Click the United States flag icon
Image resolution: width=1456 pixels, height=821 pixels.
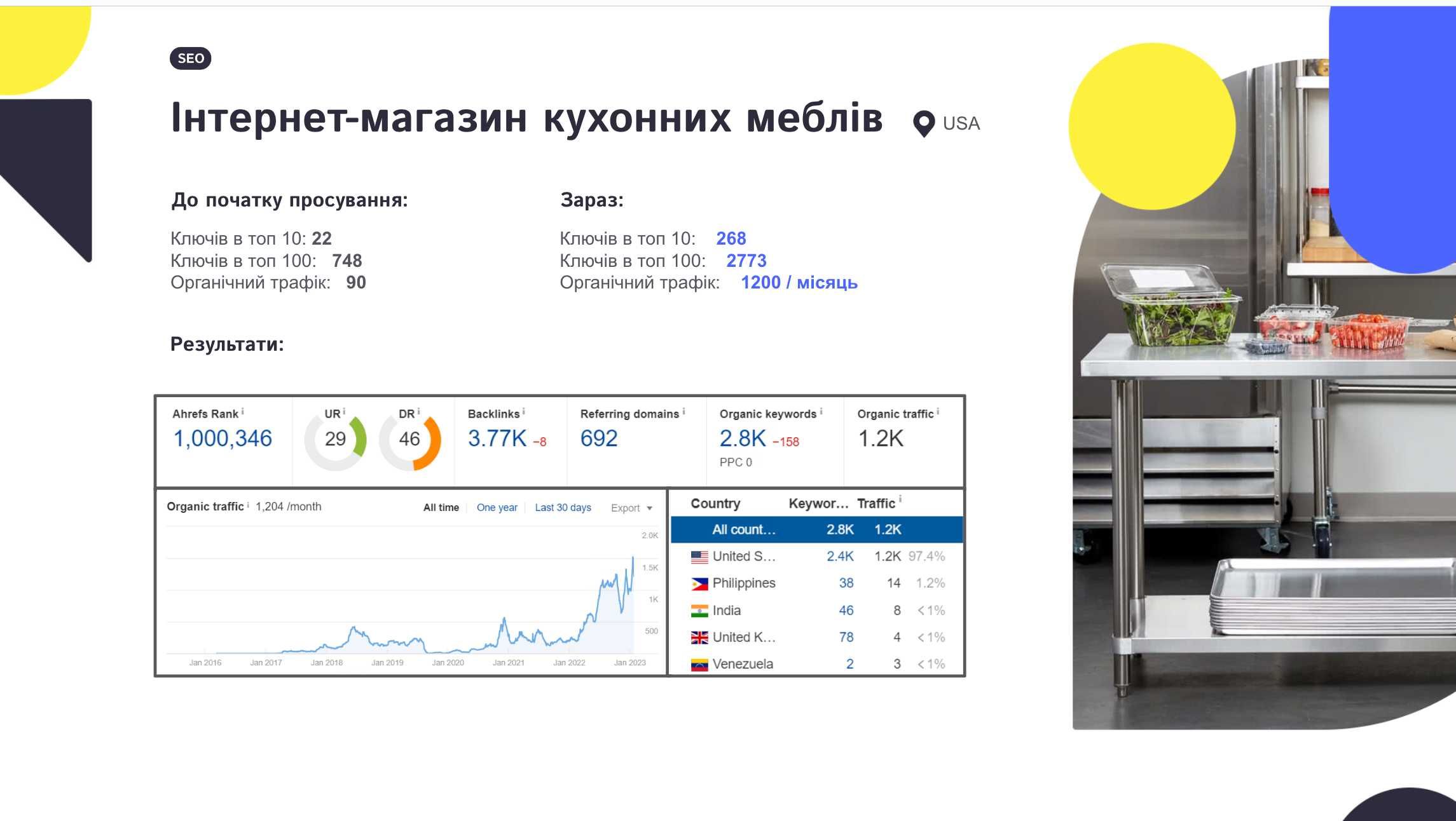(x=699, y=557)
